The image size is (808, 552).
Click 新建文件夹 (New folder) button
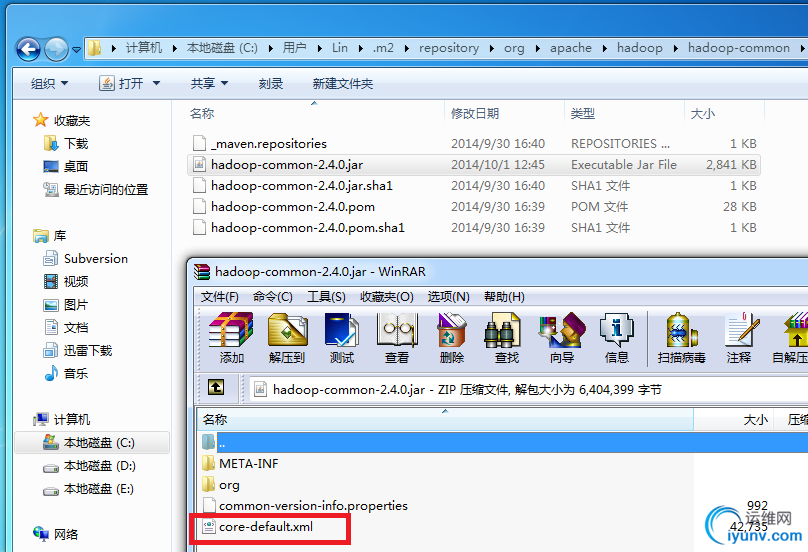click(343, 83)
